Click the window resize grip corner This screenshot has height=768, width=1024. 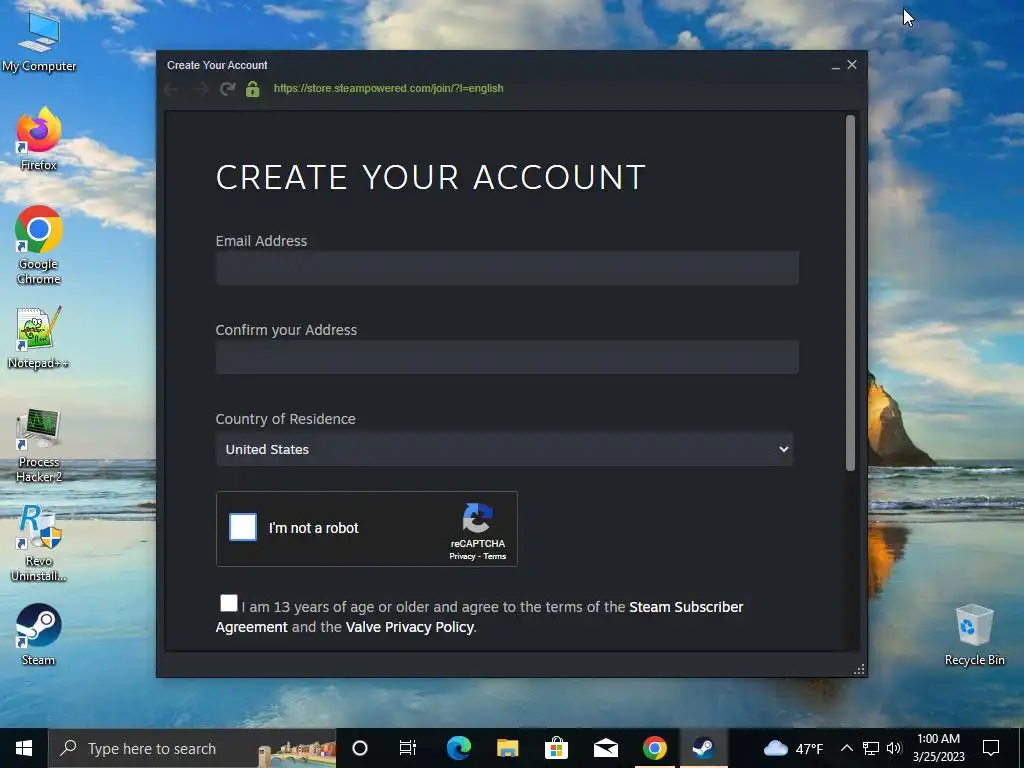tap(859, 669)
